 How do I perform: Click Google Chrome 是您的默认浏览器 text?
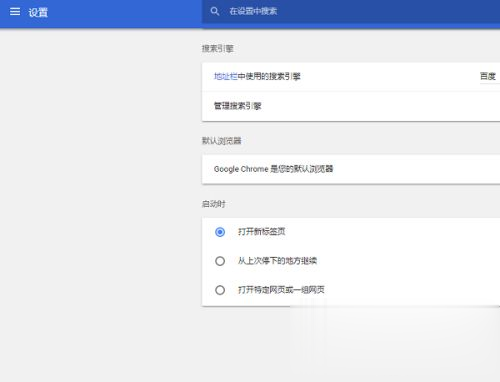(273, 169)
